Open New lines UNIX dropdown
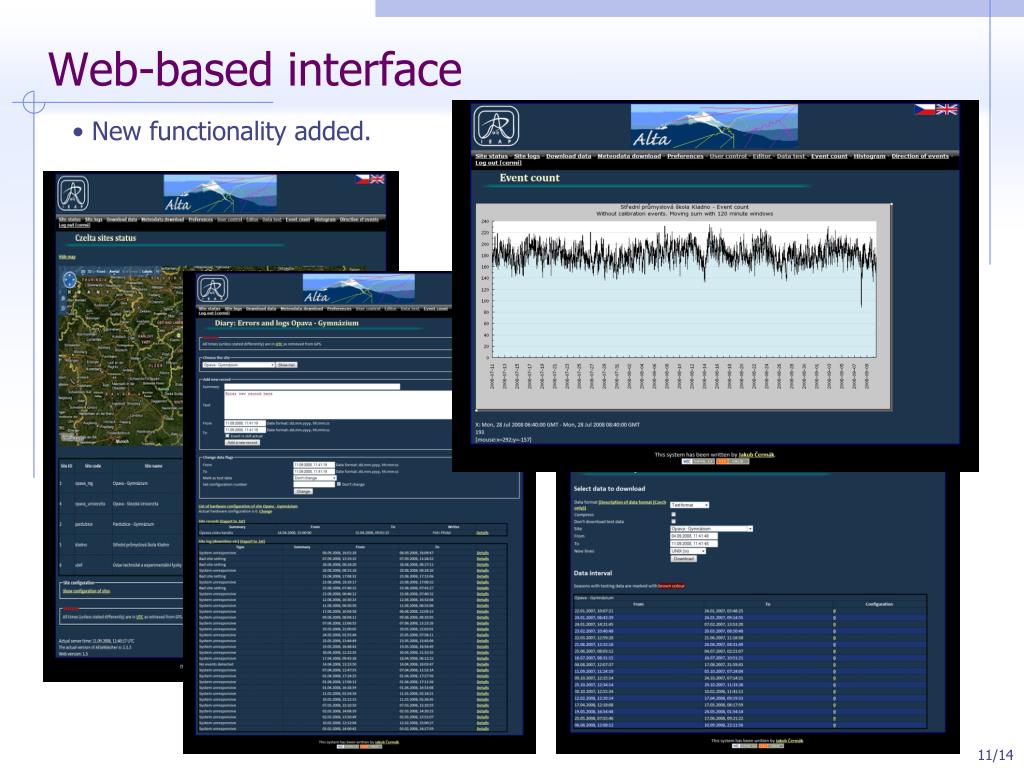The image size is (1024, 768). click(x=688, y=551)
